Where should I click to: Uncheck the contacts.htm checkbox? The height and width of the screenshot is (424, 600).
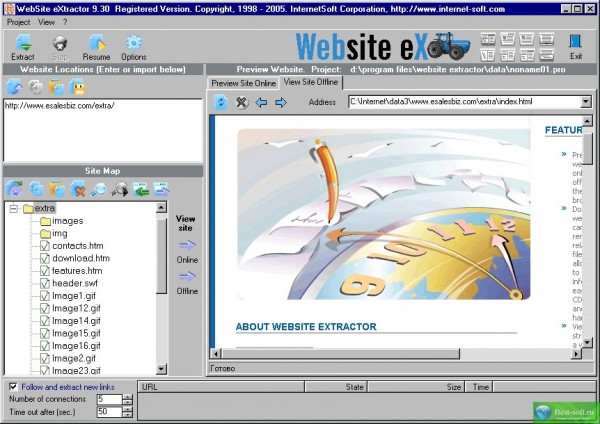[45, 246]
